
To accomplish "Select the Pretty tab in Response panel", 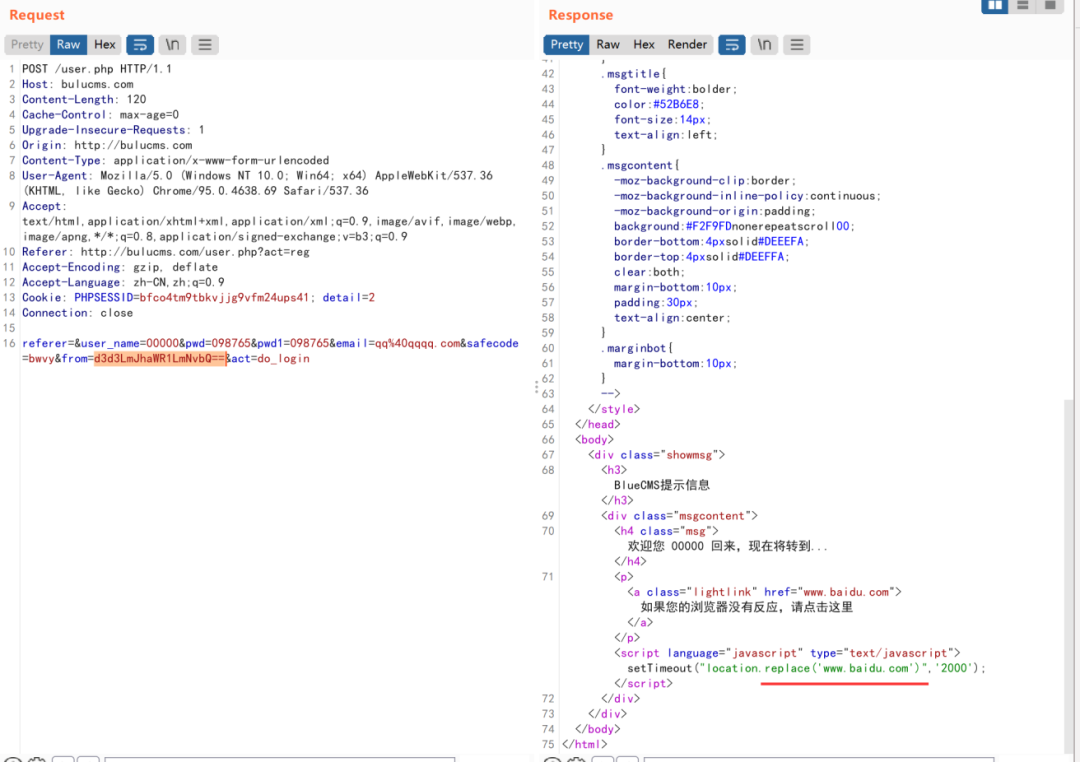I will point(567,44).
